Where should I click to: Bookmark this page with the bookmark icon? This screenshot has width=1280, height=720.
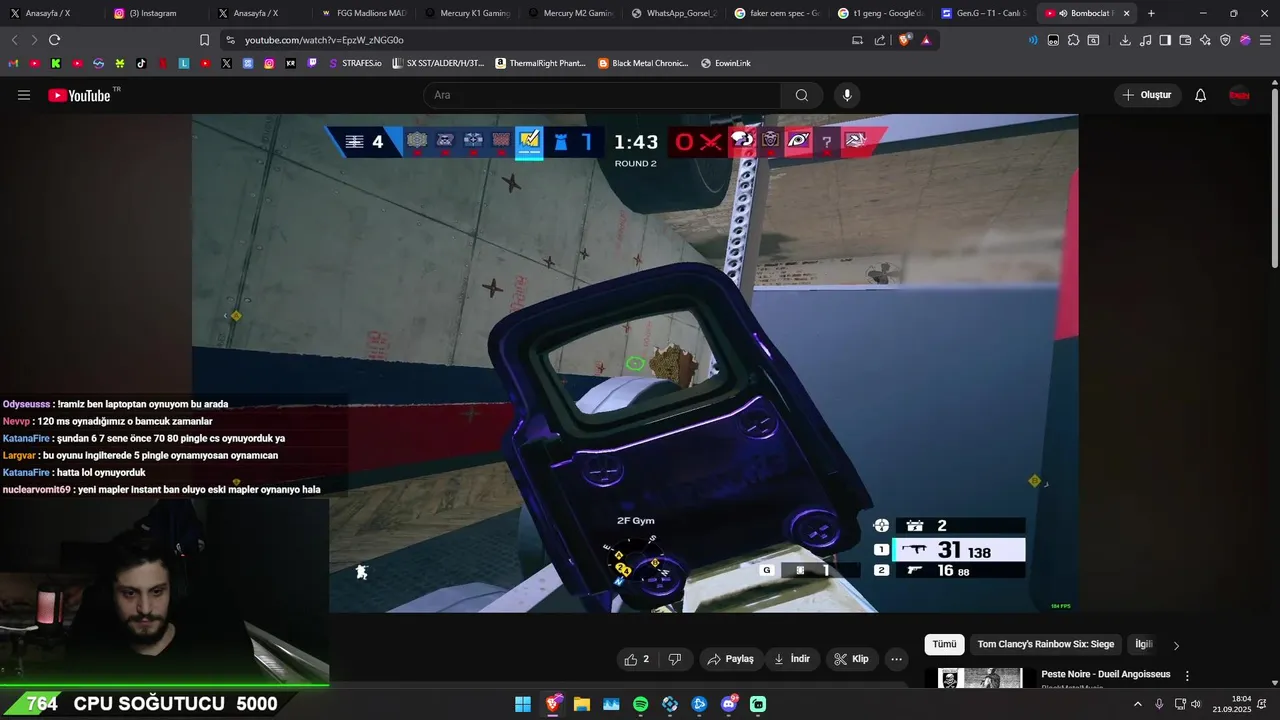point(204,40)
